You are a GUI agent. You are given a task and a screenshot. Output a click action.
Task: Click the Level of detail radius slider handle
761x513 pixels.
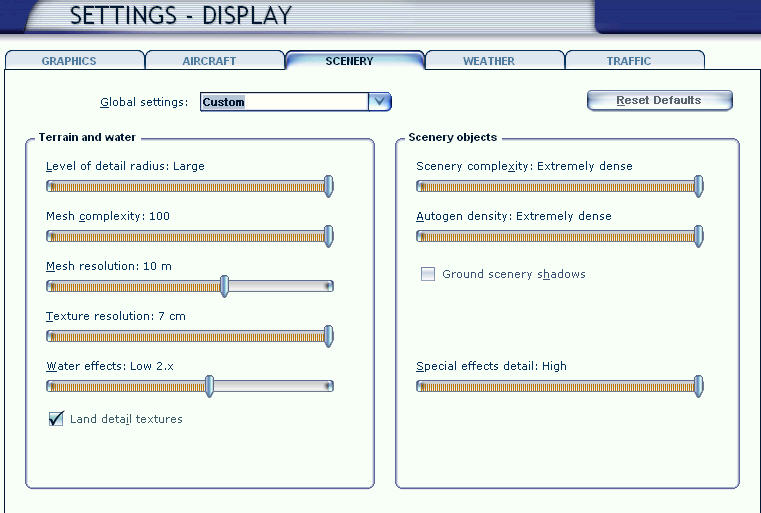pos(329,186)
